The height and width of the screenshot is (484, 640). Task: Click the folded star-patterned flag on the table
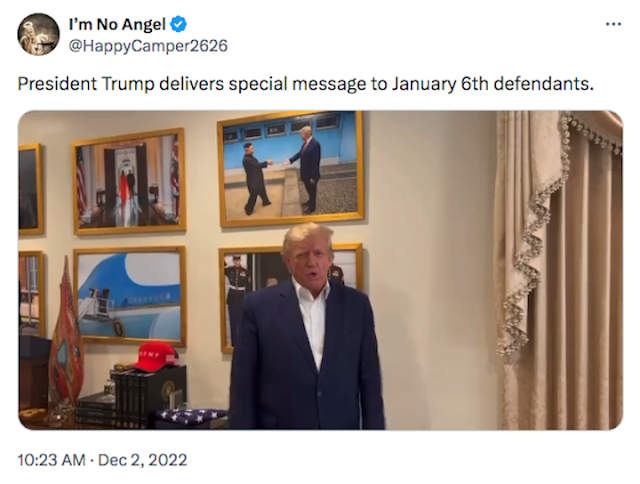[191, 417]
